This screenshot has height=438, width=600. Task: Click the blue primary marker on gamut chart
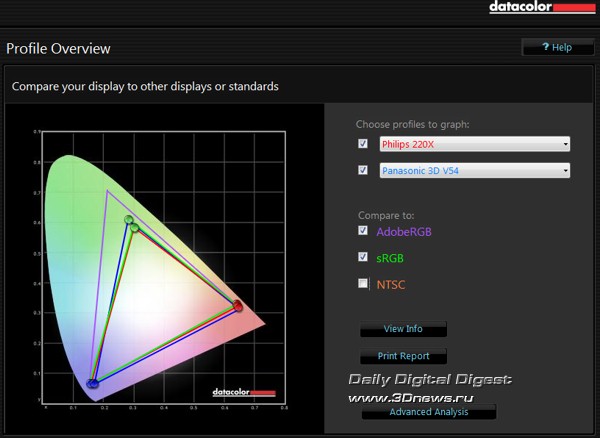[x=93, y=383]
